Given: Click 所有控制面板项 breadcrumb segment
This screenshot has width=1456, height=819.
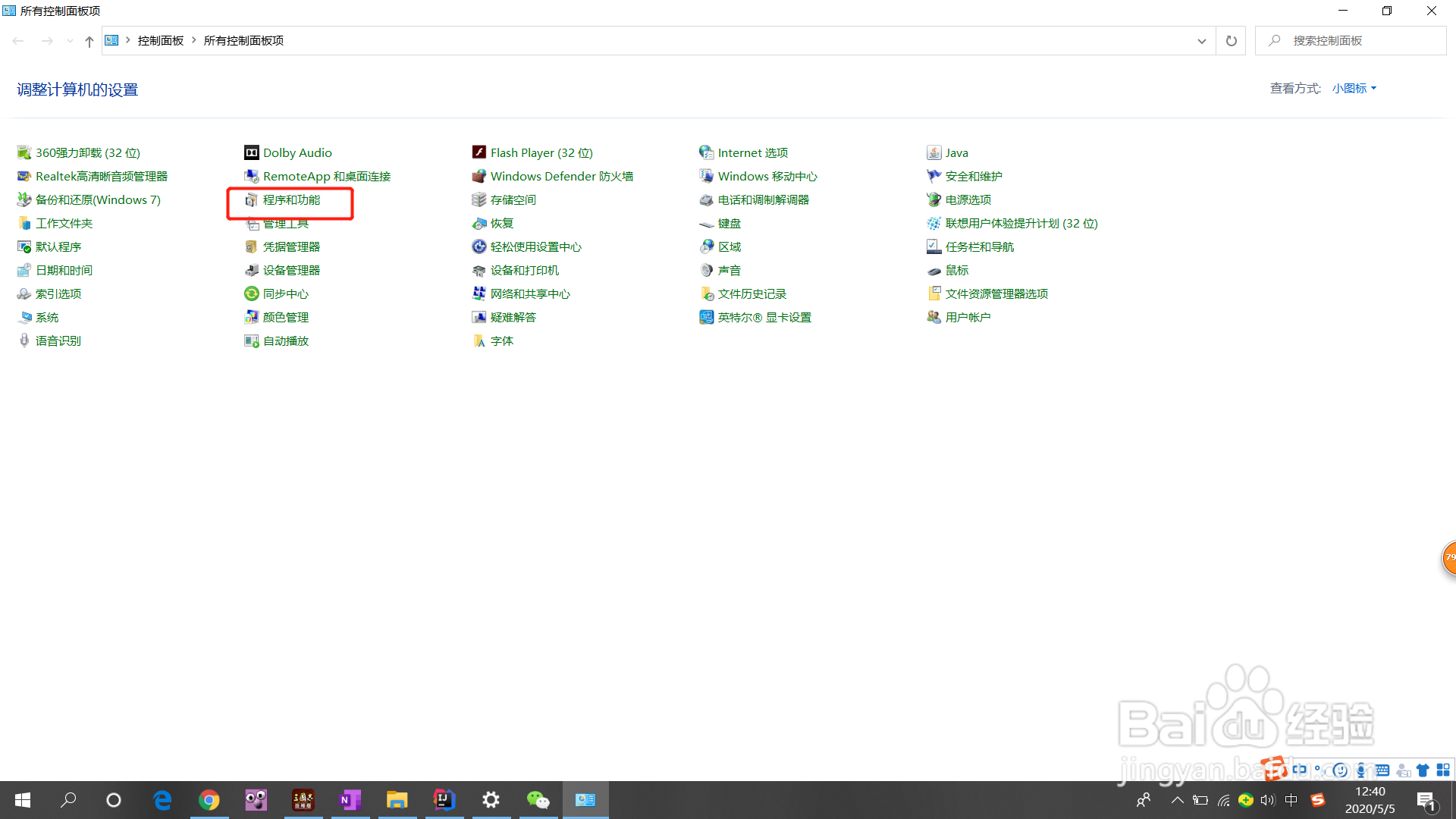Looking at the screenshot, I should pyautogui.click(x=243, y=41).
